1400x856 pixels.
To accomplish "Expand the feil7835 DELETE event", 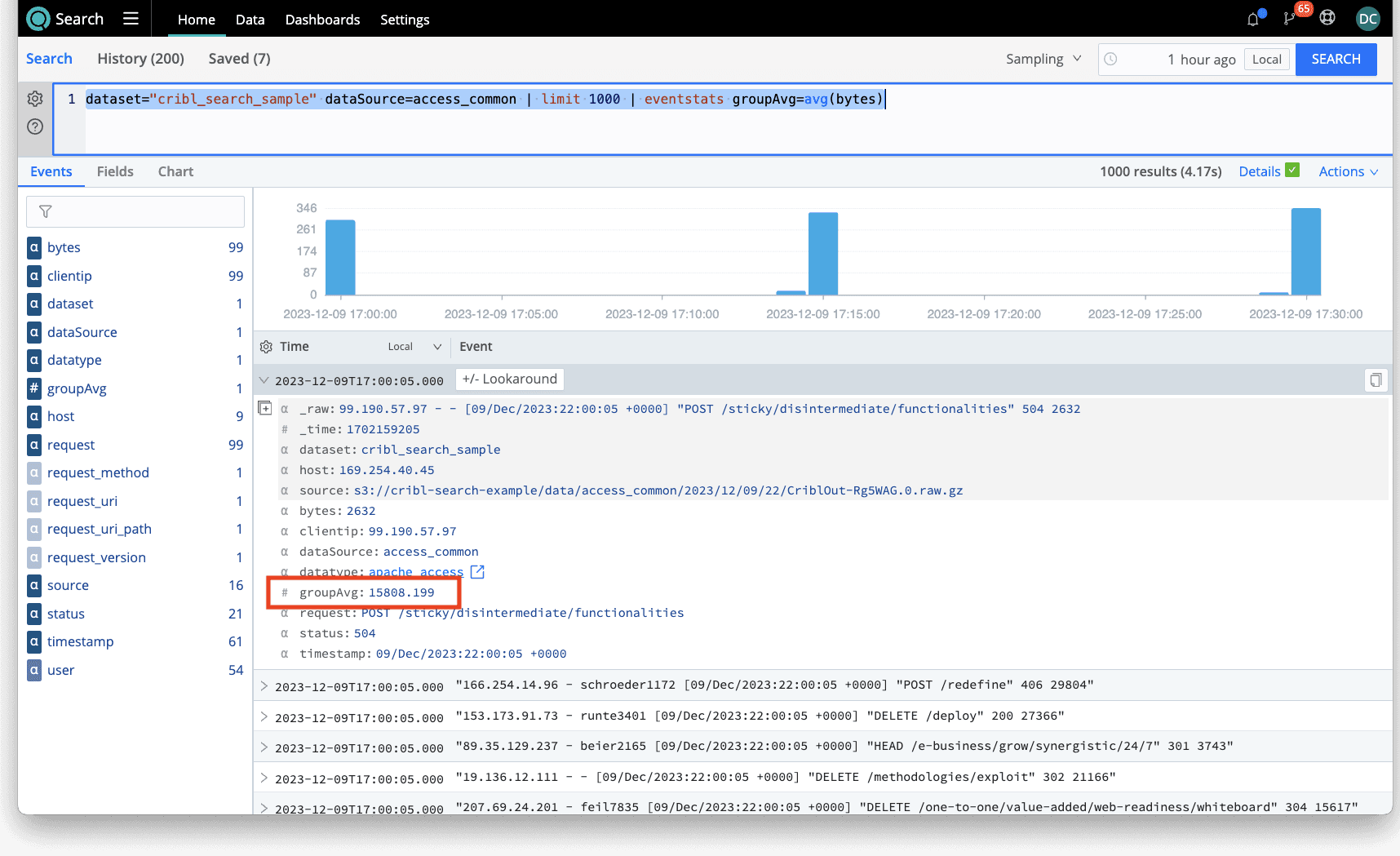I will [x=264, y=808].
